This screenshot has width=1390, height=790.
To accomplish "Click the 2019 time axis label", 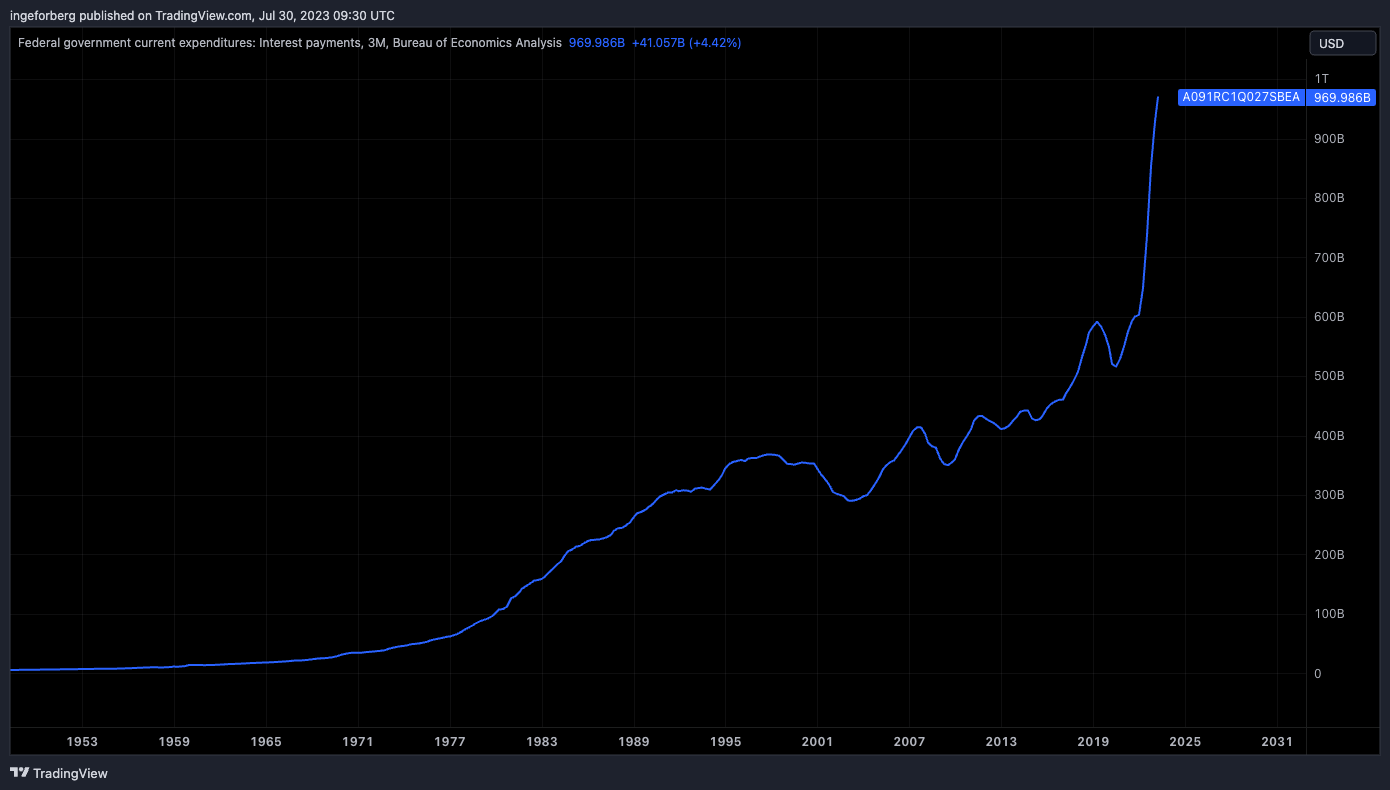I will click(x=1093, y=742).
